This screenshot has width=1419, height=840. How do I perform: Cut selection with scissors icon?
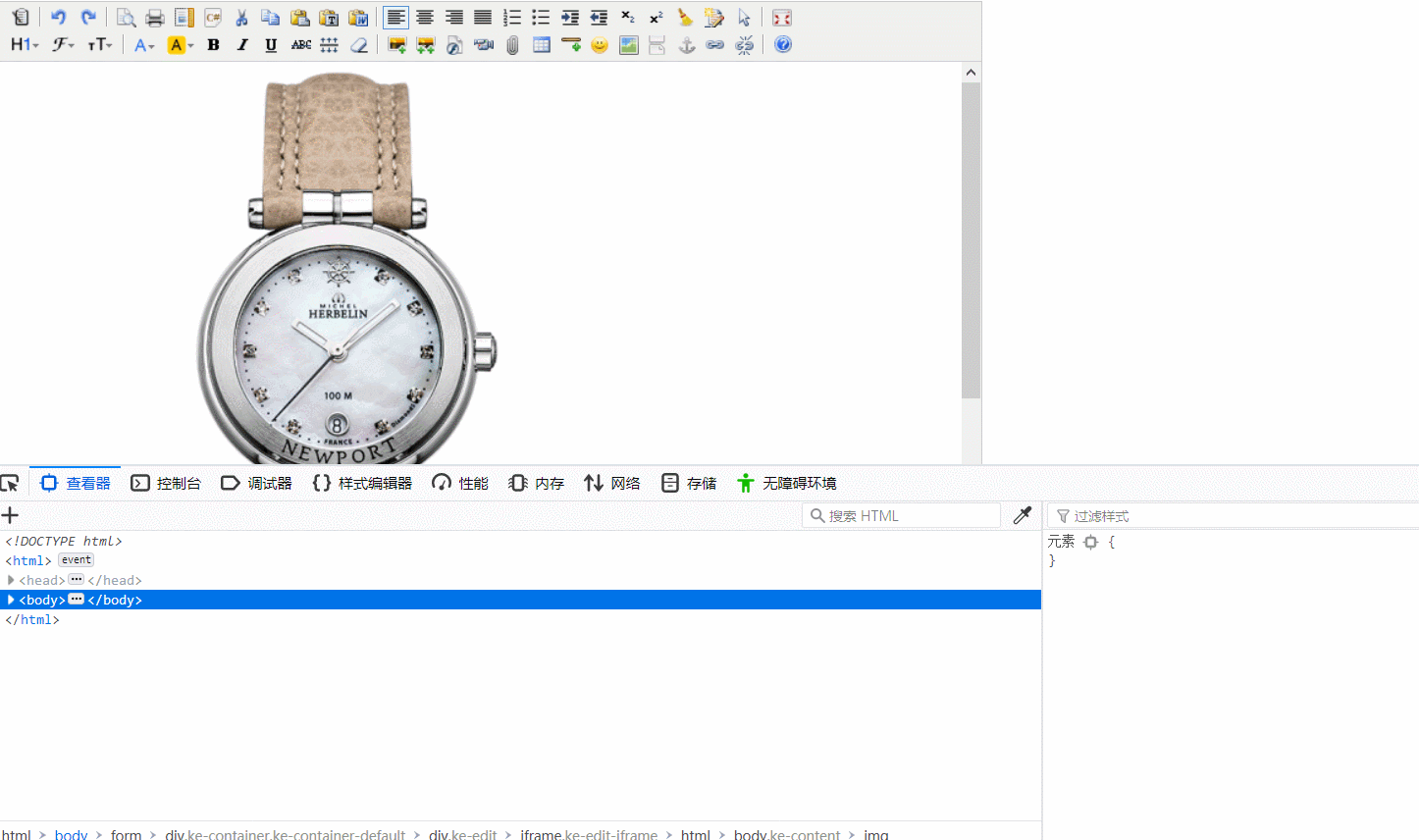(241, 18)
